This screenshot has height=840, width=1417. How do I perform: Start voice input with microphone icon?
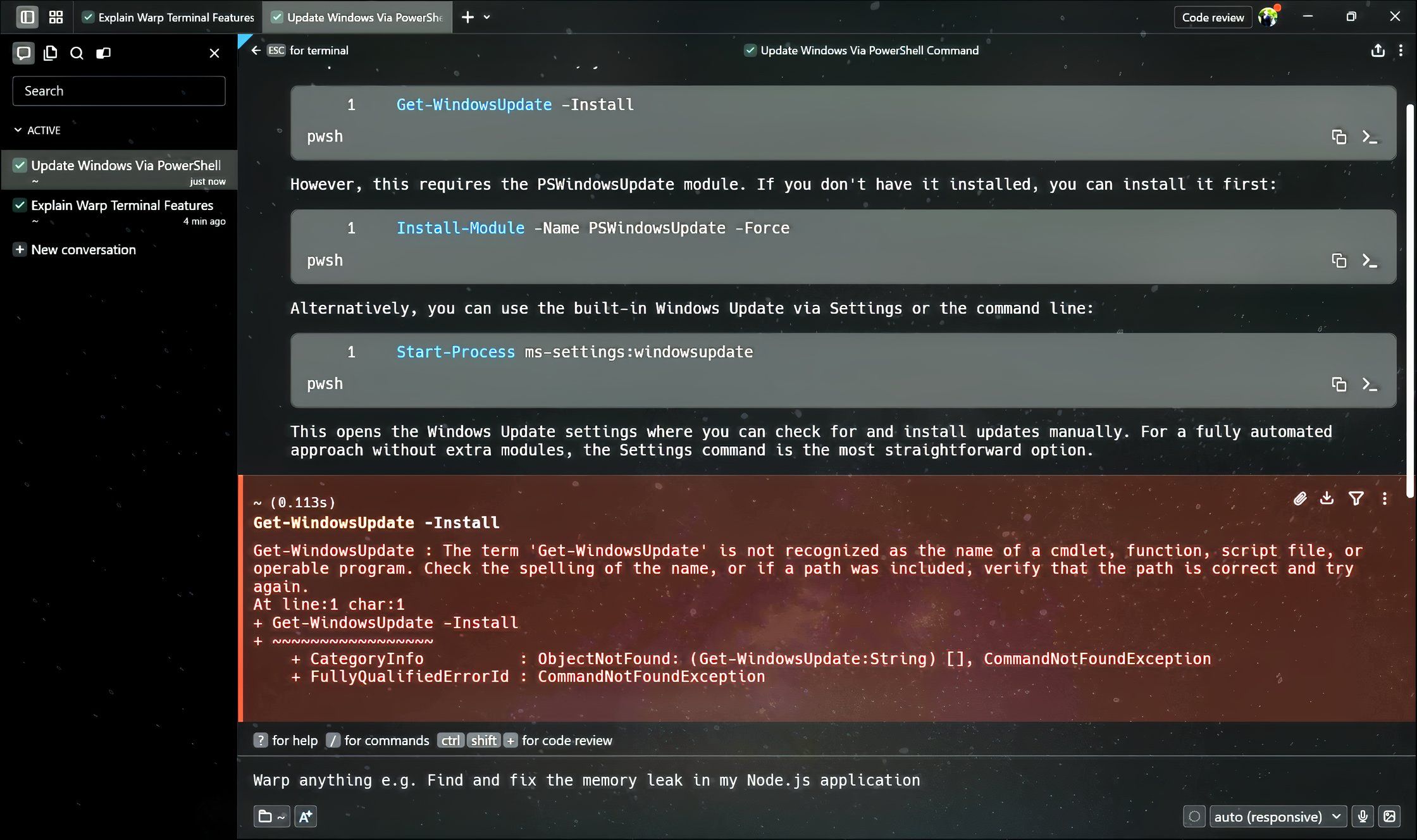pos(1363,817)
